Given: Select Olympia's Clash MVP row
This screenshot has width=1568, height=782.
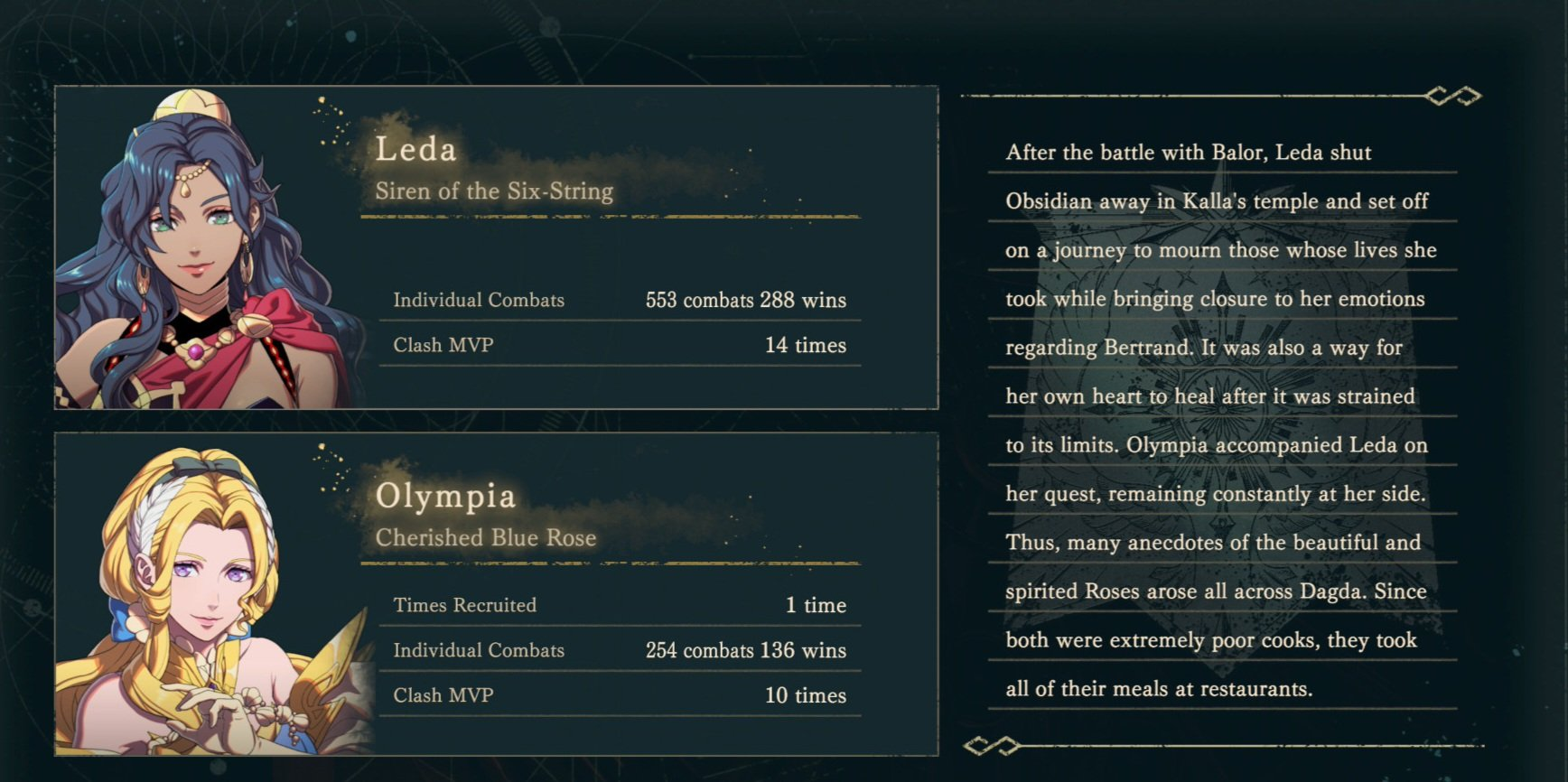Looking at the screenshot, I should coord(620,695).
